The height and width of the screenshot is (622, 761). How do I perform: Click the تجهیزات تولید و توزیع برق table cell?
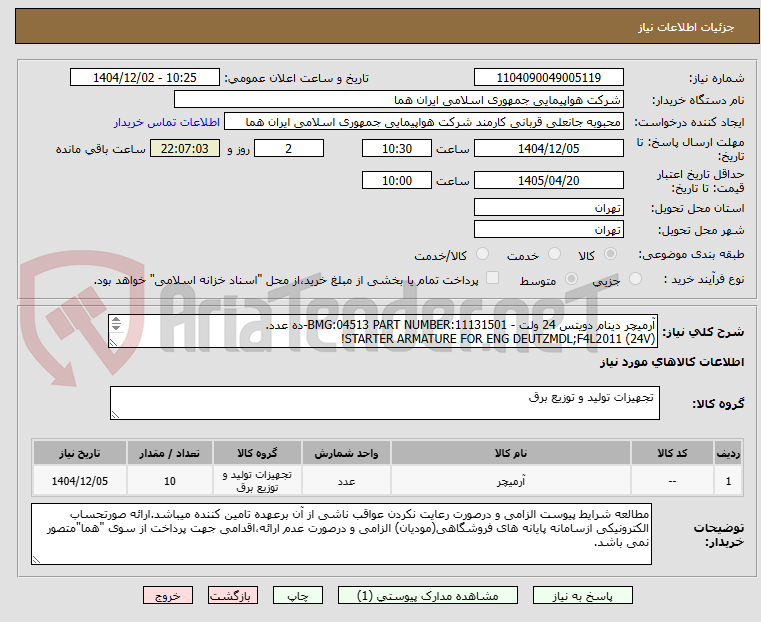tap(257, 481)
